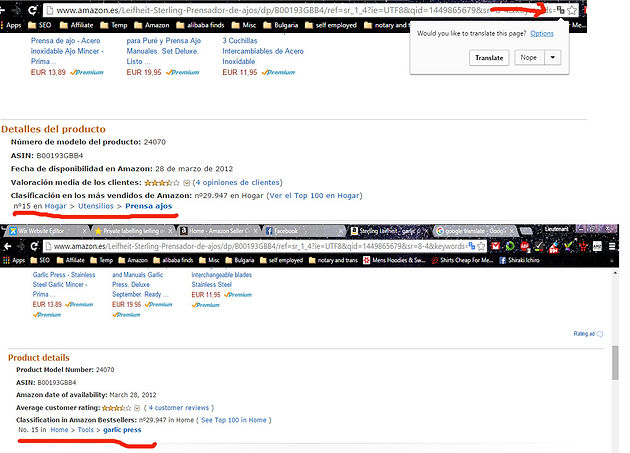Open Tools category link
The width and height of the screenshot is (630, 453).
(x=86, y=430)
